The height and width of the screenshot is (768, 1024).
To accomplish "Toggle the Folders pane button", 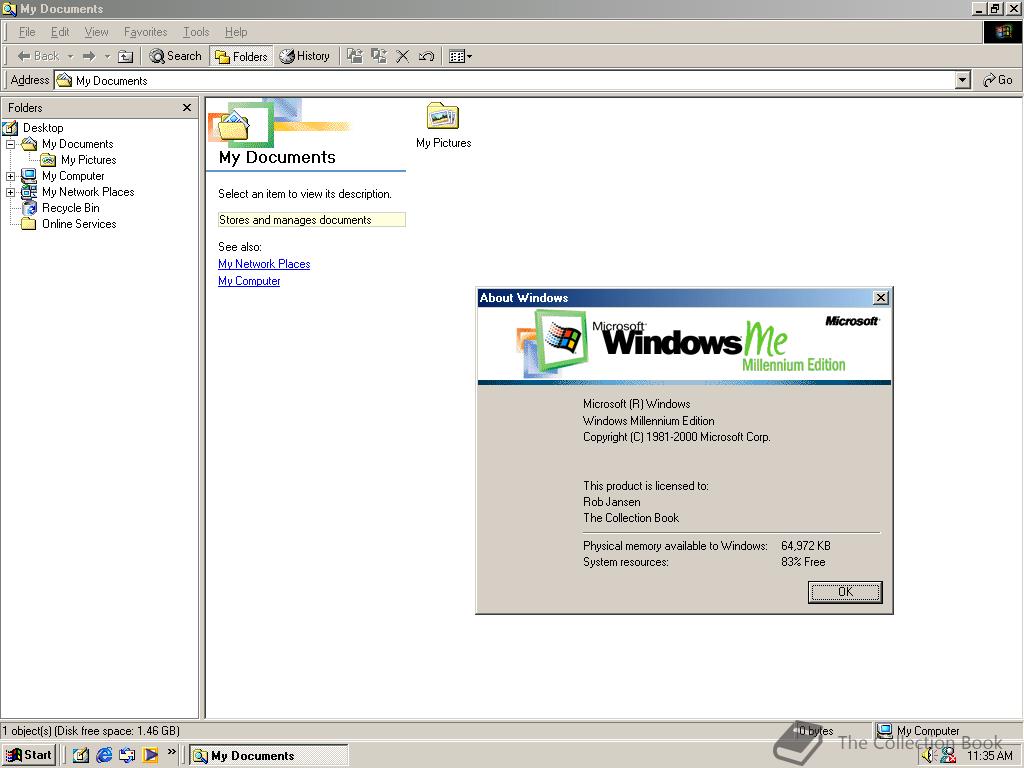I will 241,56.
